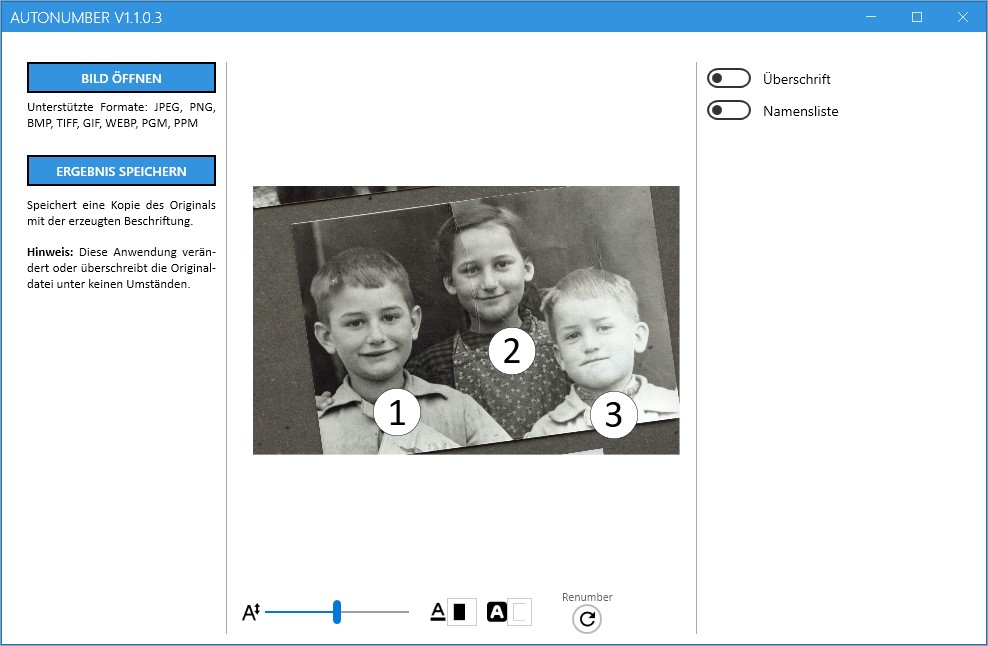The width and height of the screenshot is (988, 646).
Task: Select number label 3 on the photo
Action: pyautogui.click(x=613, y=415)
